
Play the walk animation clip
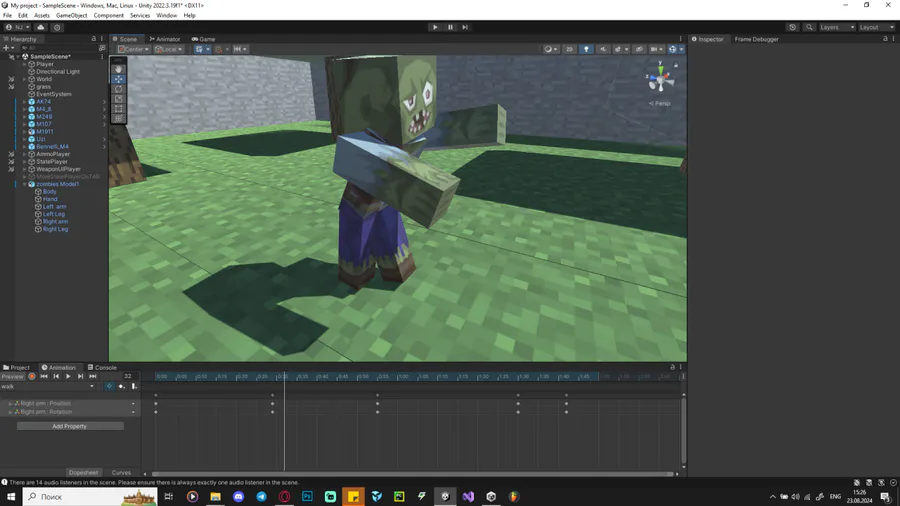coord(68,376)
